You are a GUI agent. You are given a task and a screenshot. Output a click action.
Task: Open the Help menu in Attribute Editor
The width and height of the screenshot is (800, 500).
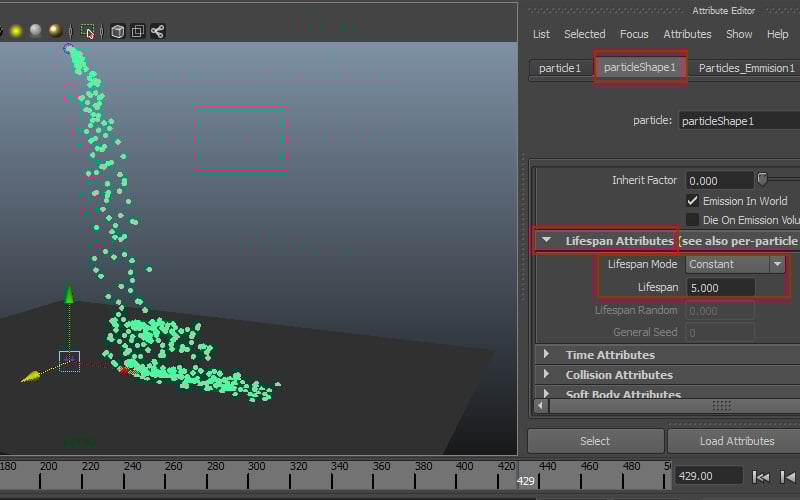(777, 34)
